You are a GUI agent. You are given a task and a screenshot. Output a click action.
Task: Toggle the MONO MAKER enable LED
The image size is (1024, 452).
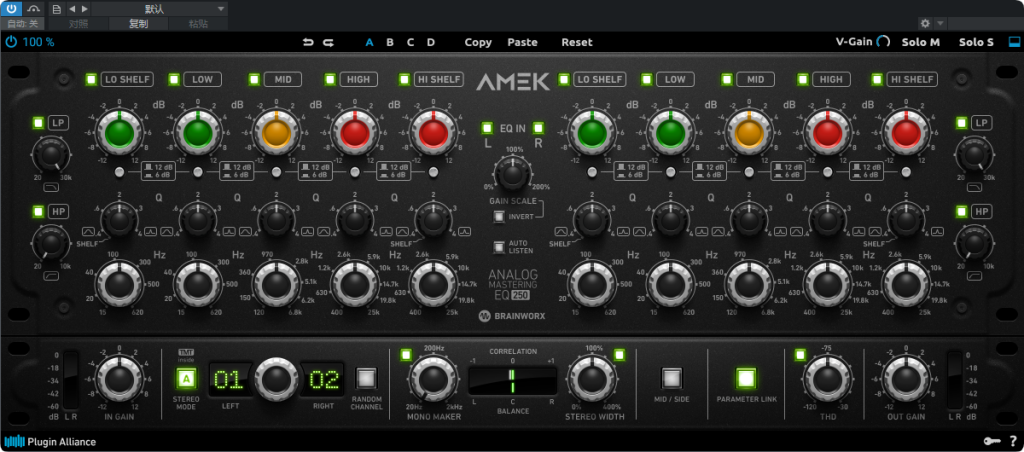click(406, 355)
